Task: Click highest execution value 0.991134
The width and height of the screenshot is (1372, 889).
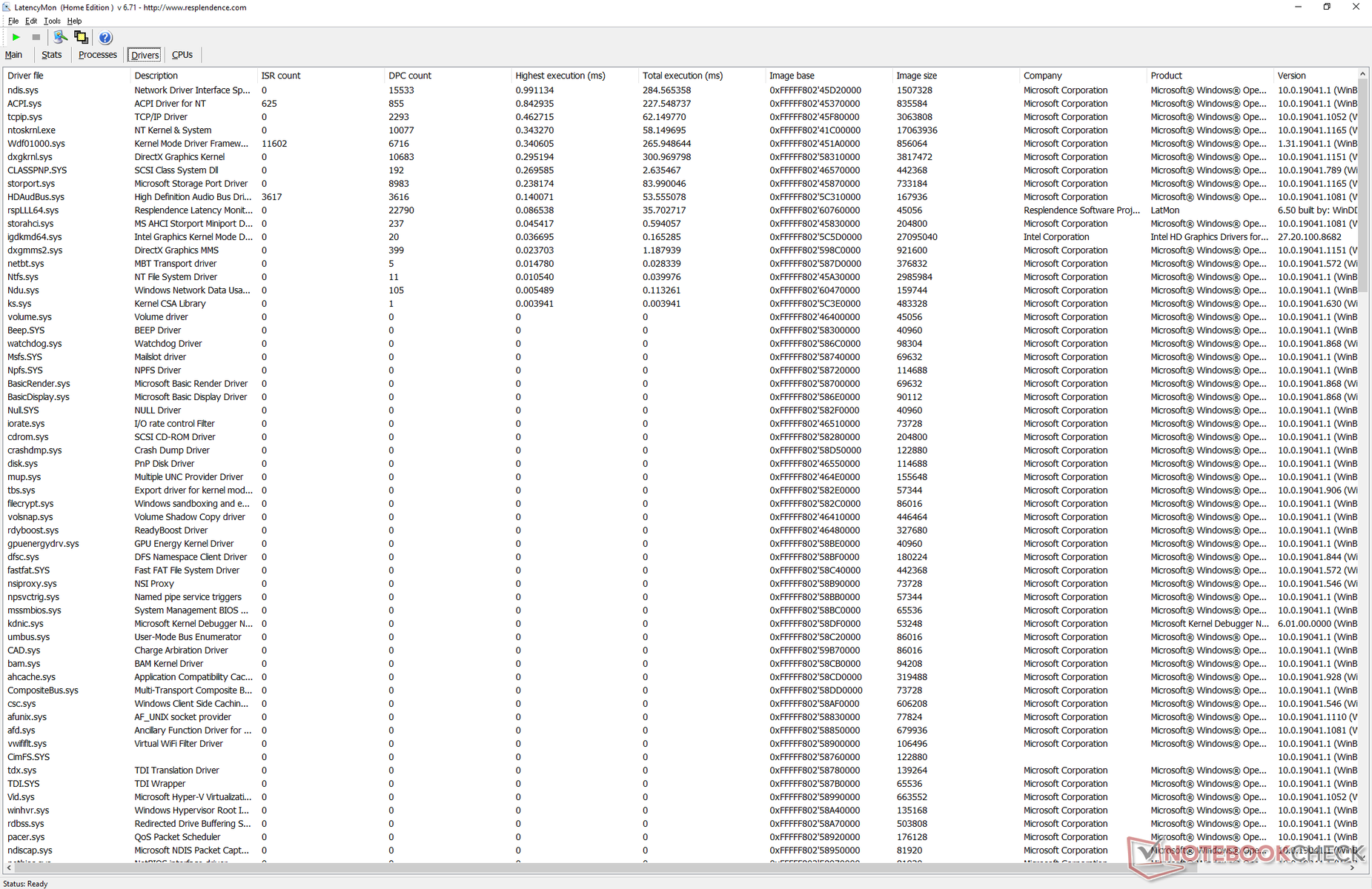Action: click(x=534, y=90)
